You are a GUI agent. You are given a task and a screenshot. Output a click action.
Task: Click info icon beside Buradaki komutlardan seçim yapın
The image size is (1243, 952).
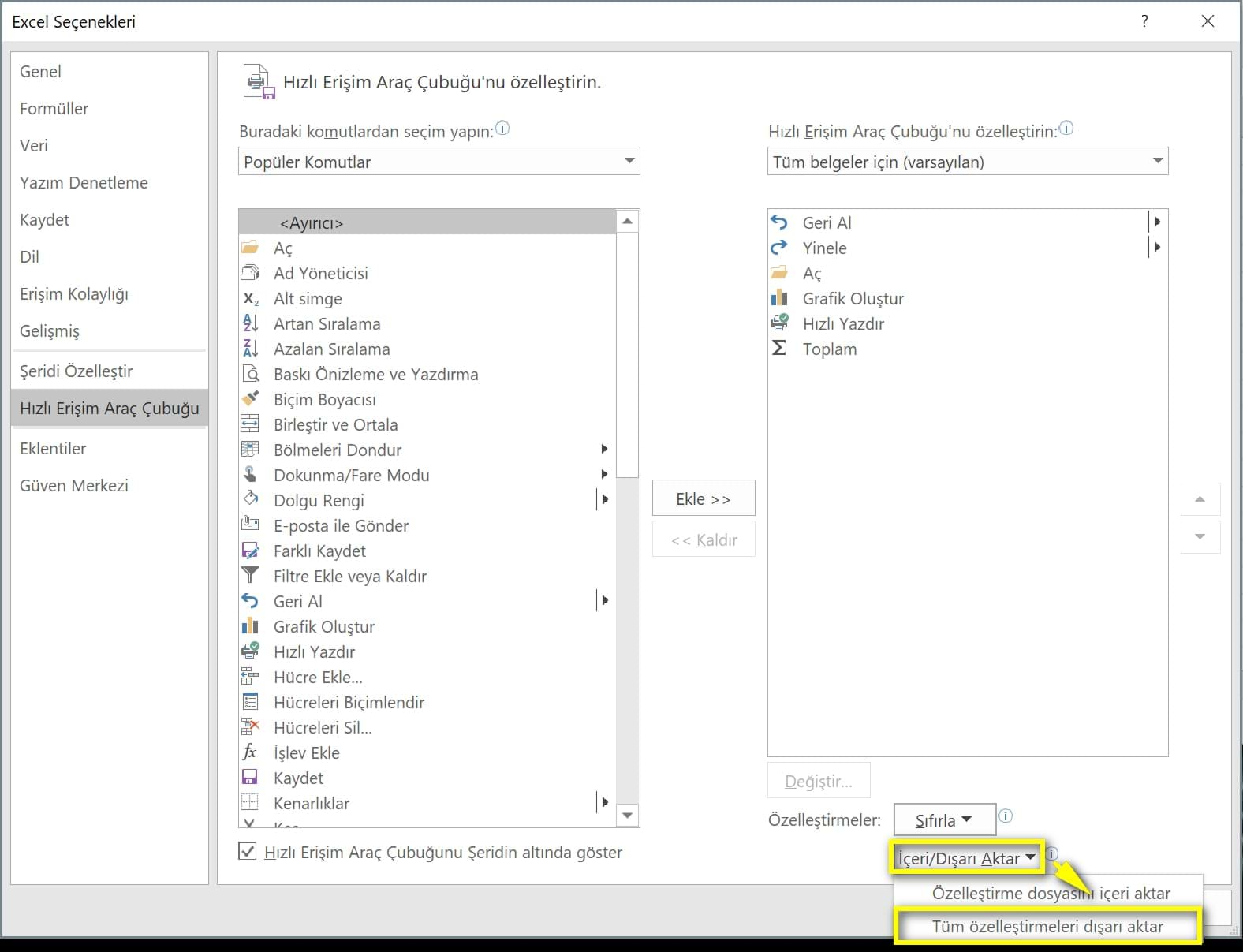click(502, 129)
